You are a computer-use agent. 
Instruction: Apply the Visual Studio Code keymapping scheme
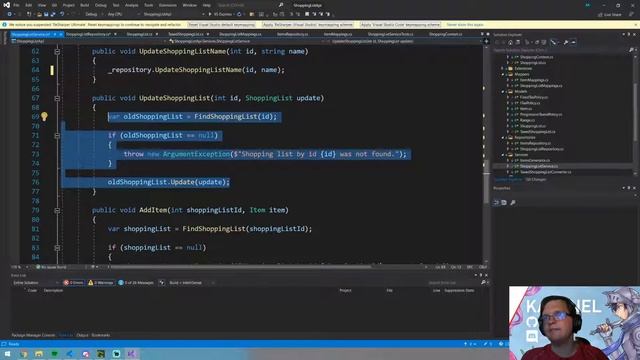pyautogui.click(x=400, y=25)
